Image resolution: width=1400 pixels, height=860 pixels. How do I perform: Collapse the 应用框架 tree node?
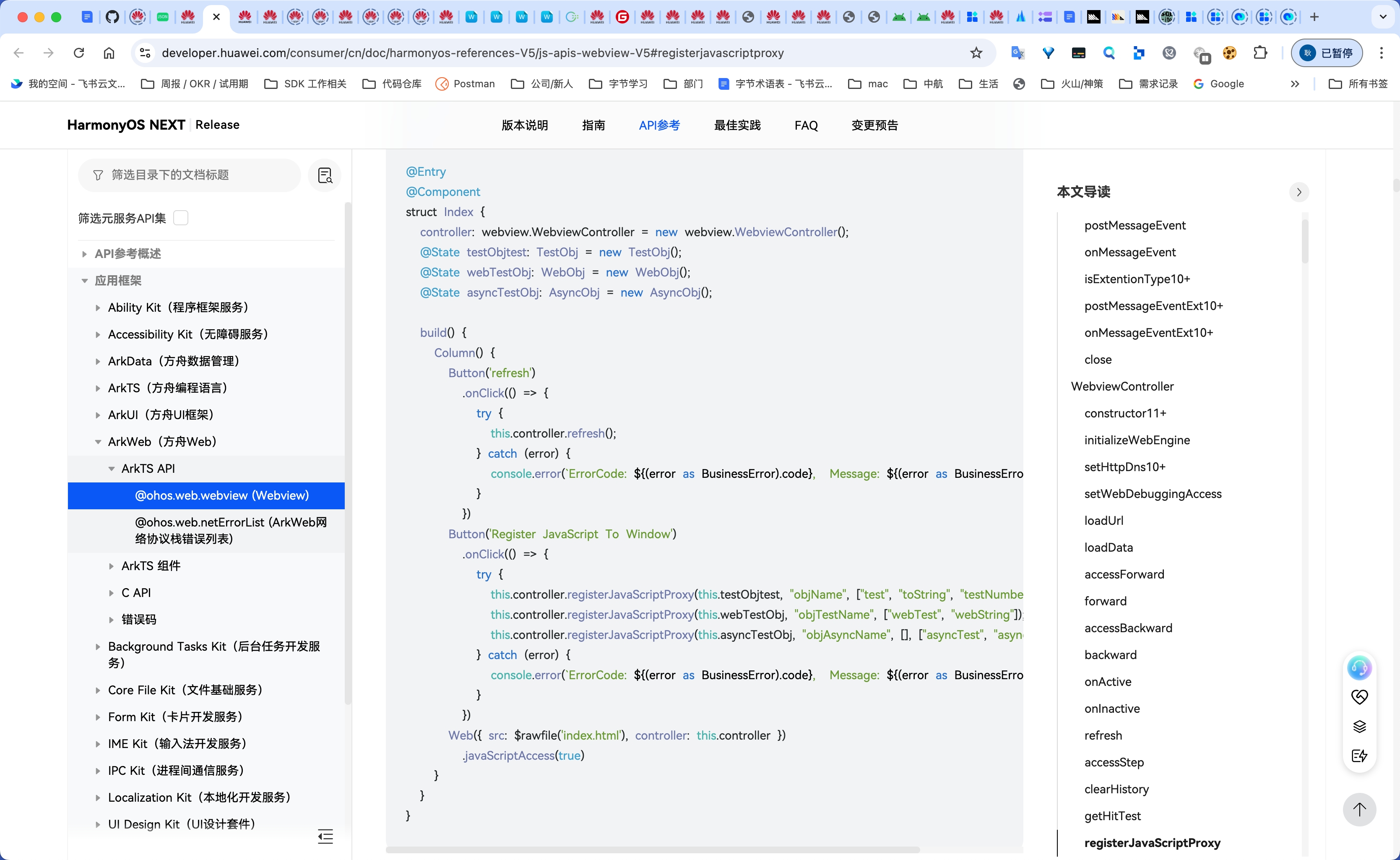tap(85, 280)
